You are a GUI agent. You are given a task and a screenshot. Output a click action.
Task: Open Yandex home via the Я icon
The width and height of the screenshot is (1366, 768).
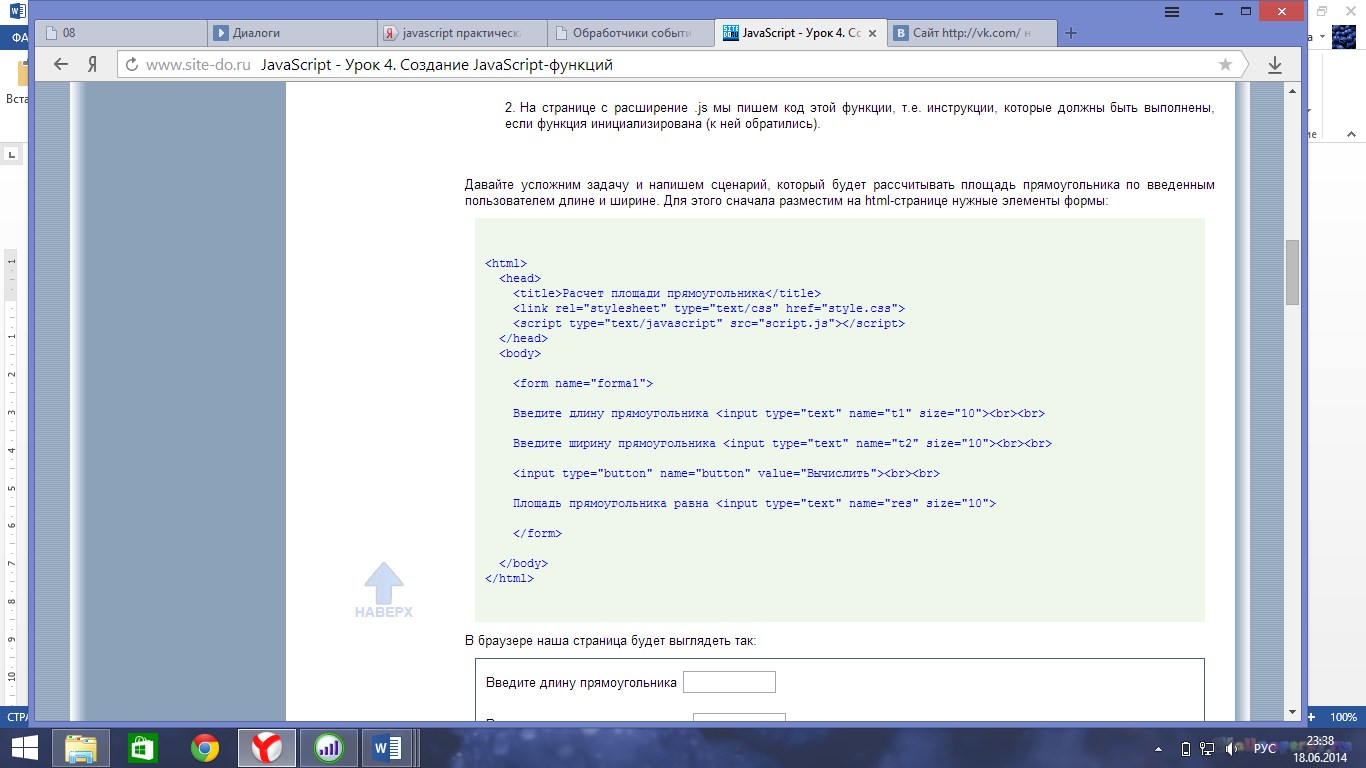point(92,64)
